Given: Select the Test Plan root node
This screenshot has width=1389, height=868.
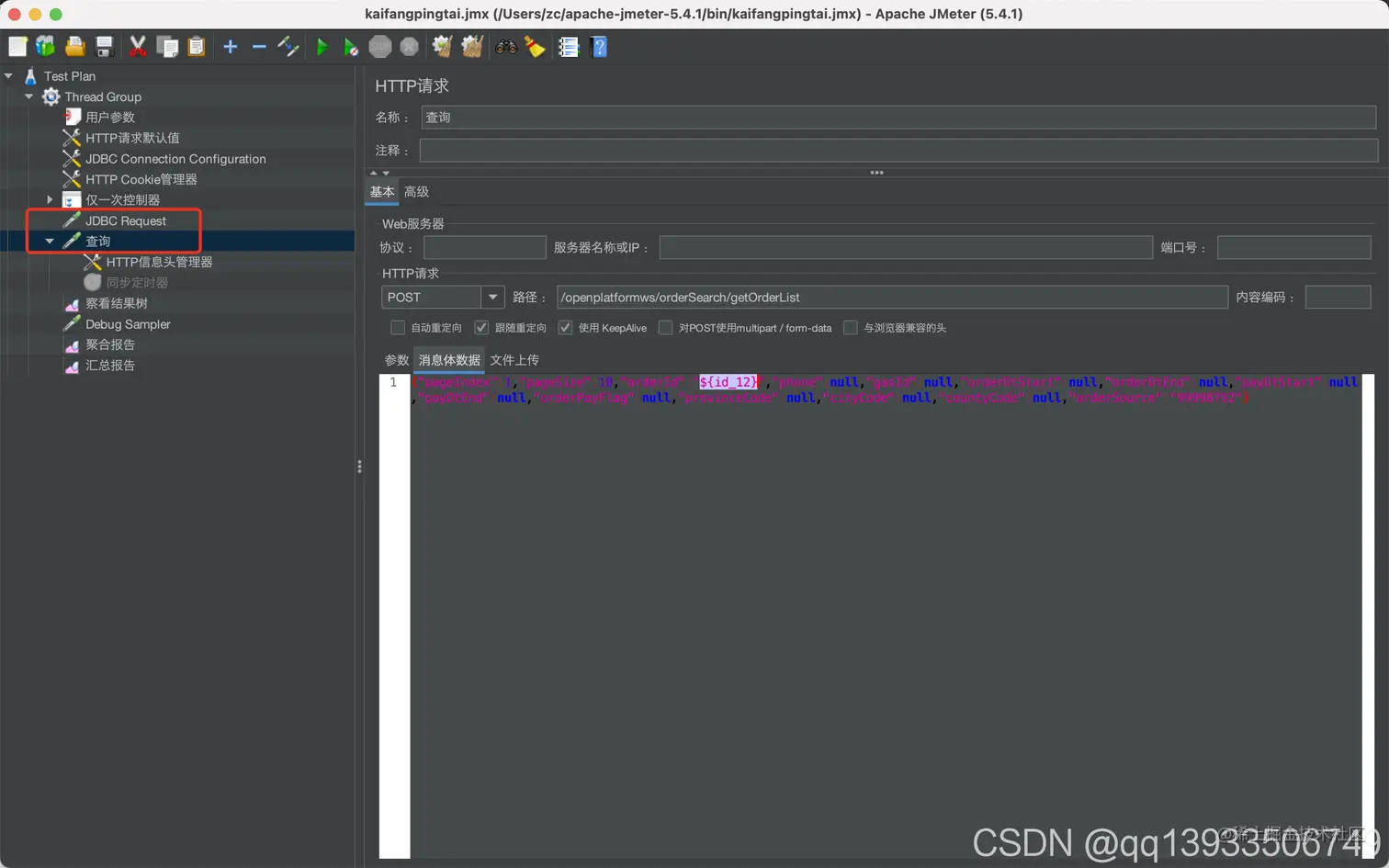Looking at the screenshot, I should [x=69, y=76].
